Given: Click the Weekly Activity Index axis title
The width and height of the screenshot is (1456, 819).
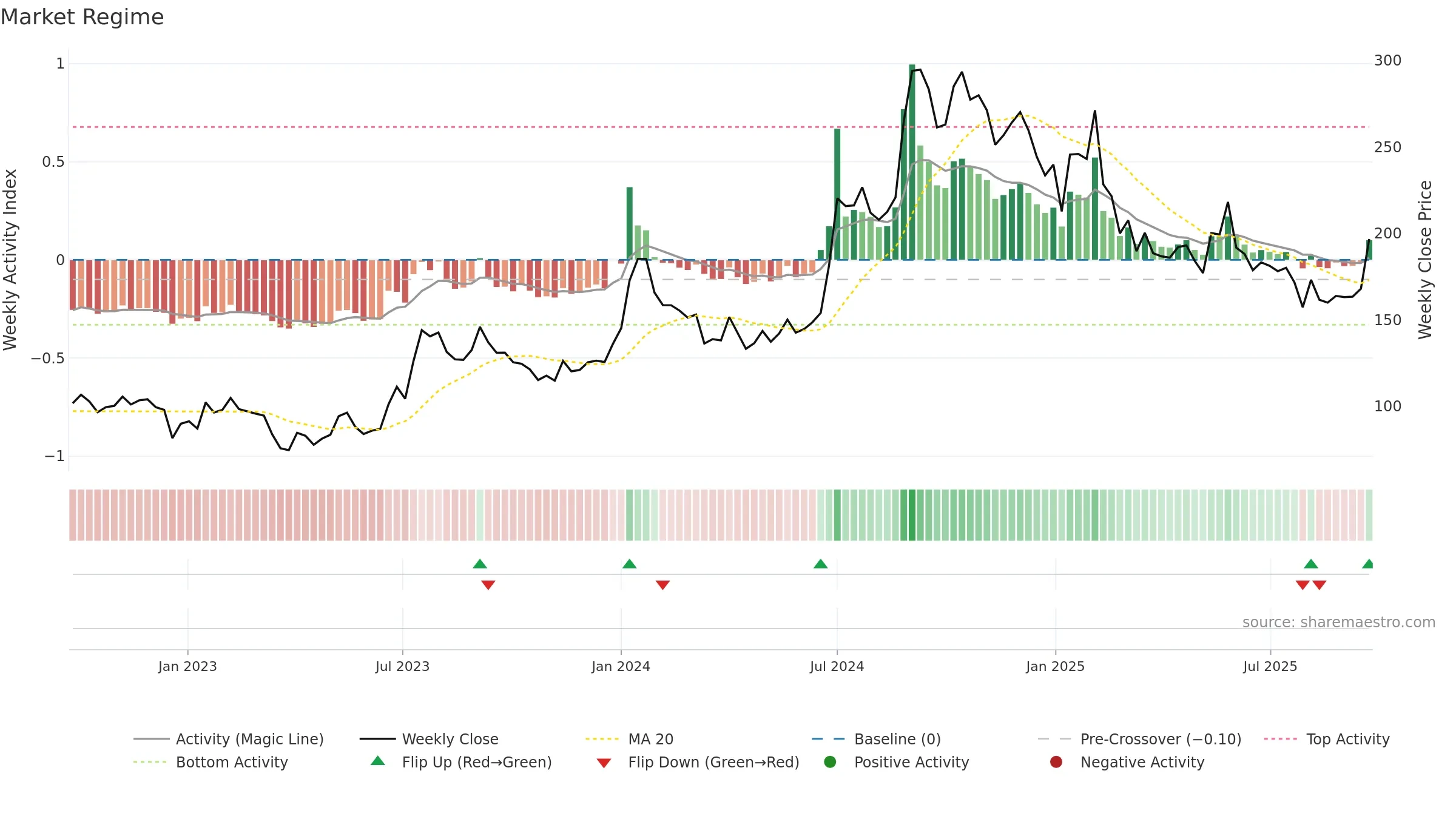Looking at the screenshot, I should (x=10, y=260).
